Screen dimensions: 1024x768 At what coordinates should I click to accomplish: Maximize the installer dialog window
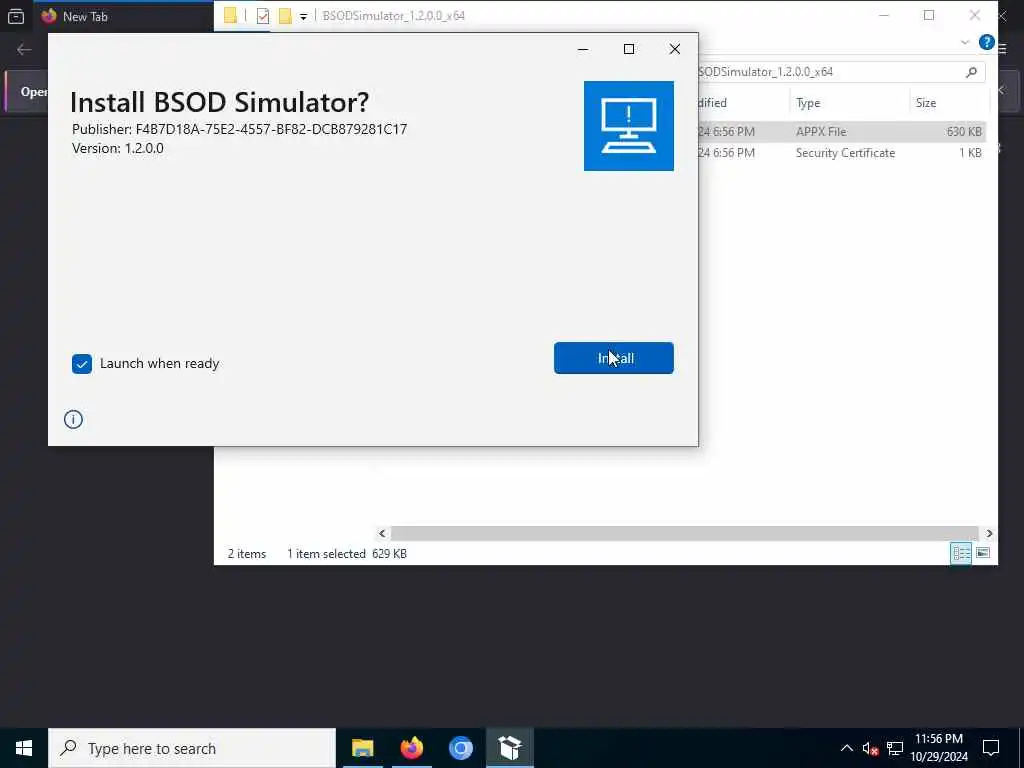coord(629,49)
